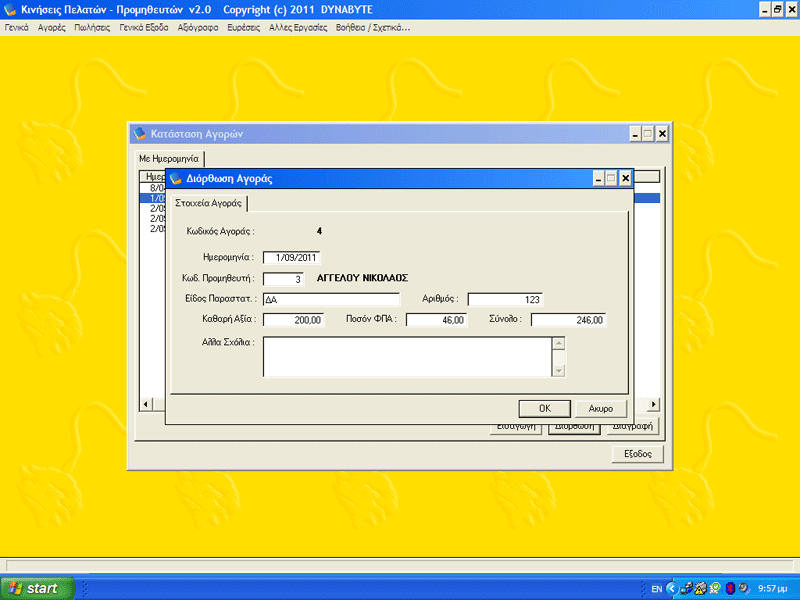
Task: Click the Κωδ. Προμηθευτή input field
Action: click(x=283, y=279)
